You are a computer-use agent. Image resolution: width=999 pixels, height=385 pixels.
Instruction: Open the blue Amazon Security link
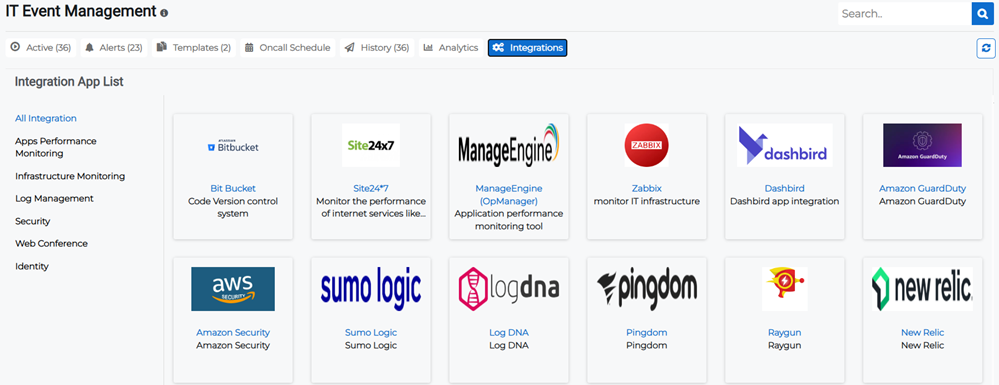point(233,333)
